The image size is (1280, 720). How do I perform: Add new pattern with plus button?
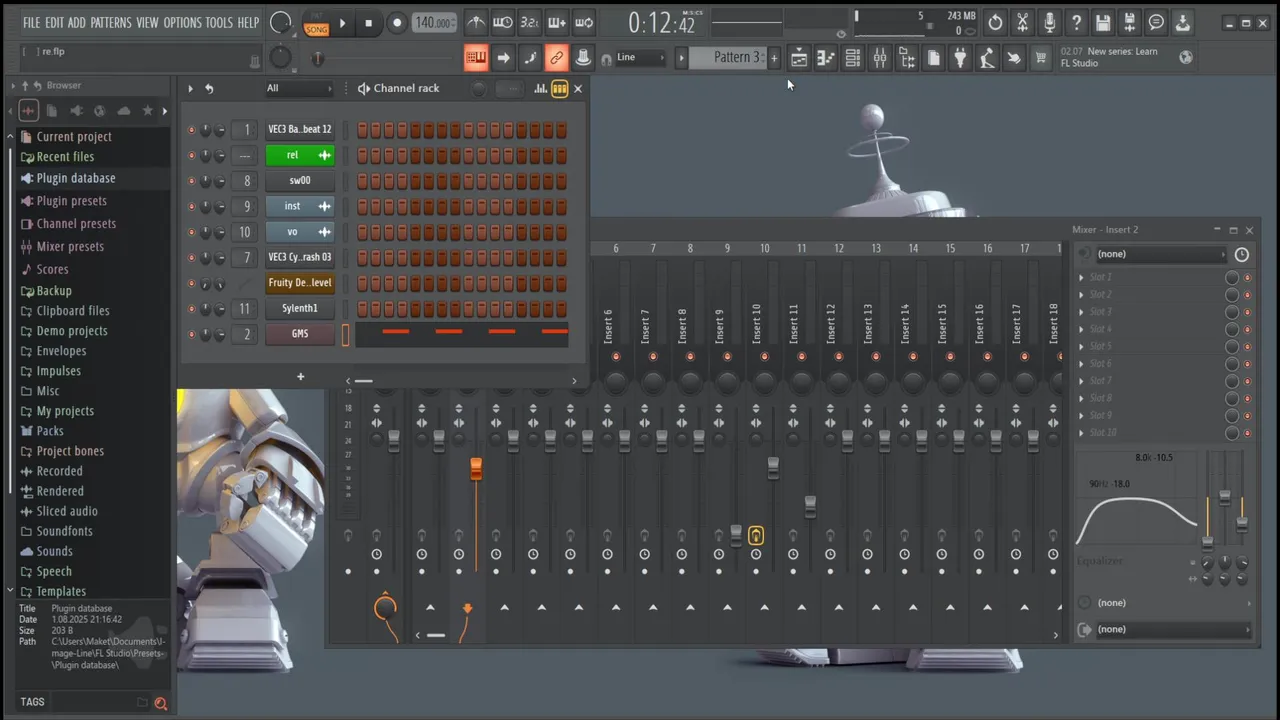pyautogui.click(x=774, y=58)
